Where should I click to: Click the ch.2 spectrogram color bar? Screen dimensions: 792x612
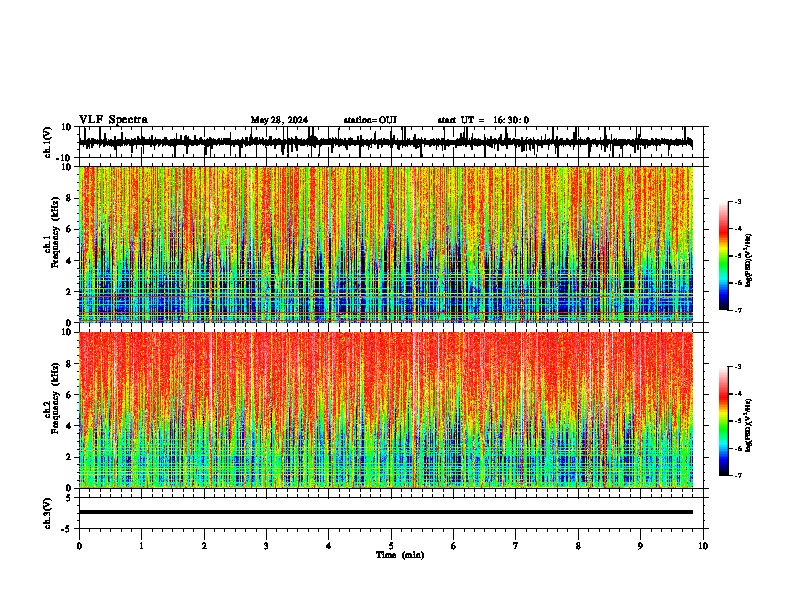coord(724,421)
